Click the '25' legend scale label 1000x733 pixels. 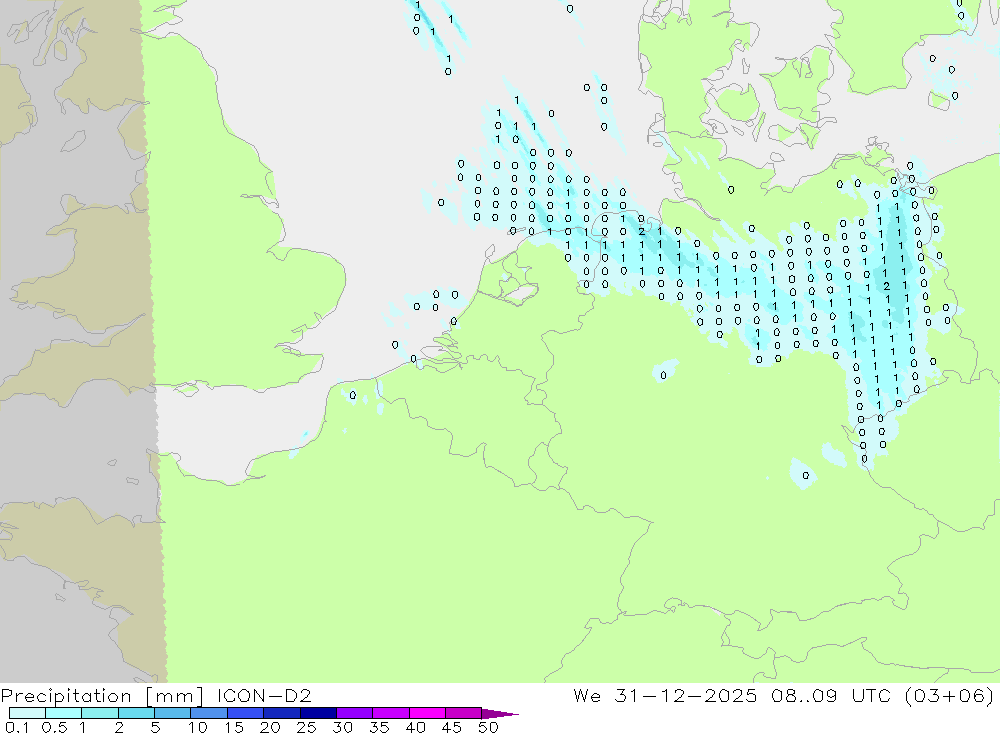pos(306,727)
